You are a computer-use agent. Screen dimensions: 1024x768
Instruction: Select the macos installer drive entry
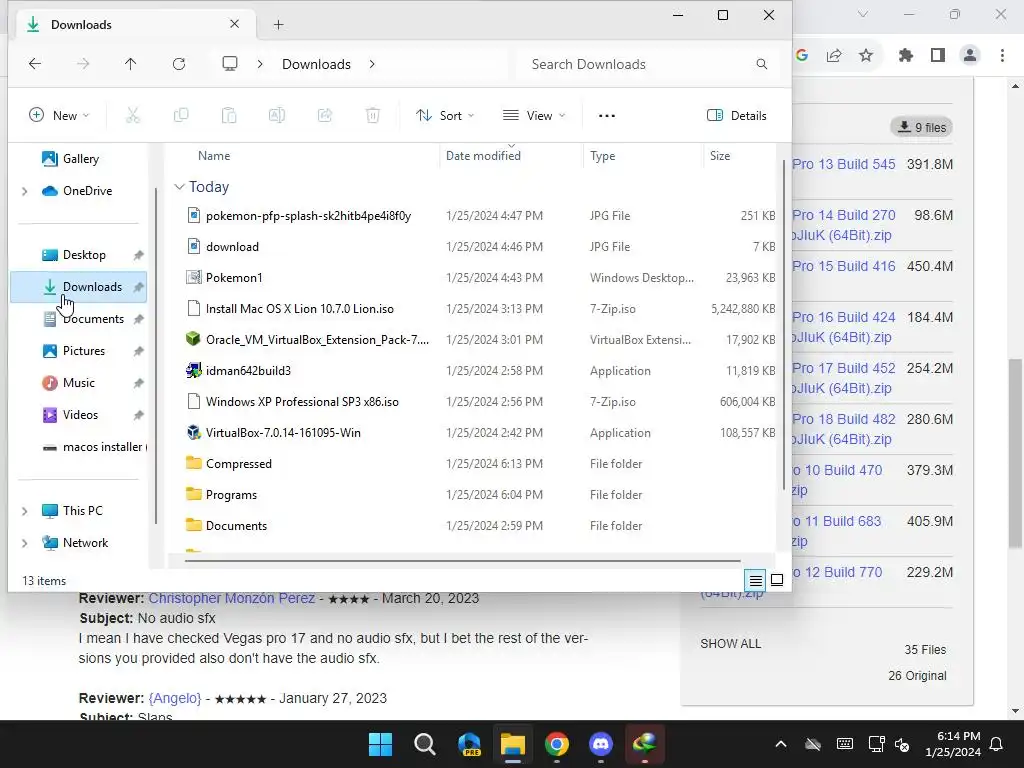point(93,447)
